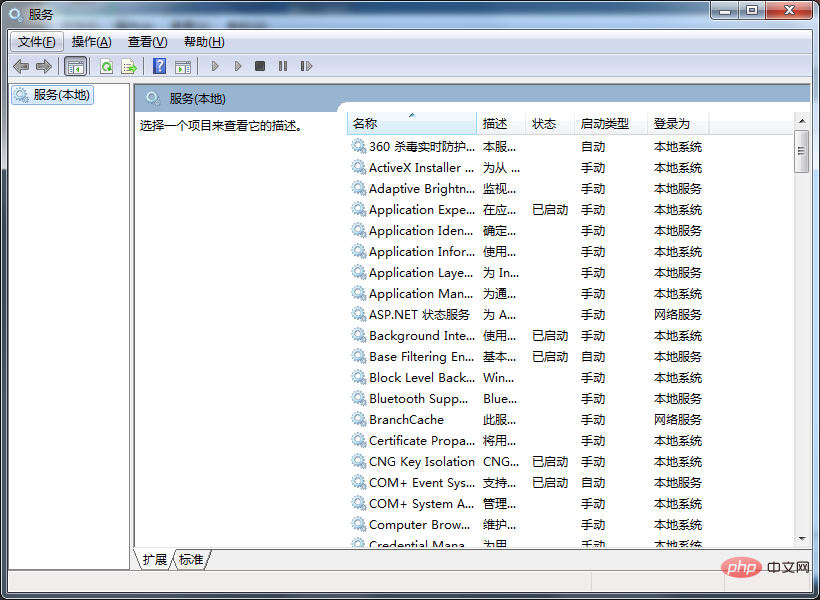The width and height of the screenshot is (820, 600).
Task: Maximize the 服务 window
Action: (751, 10)
